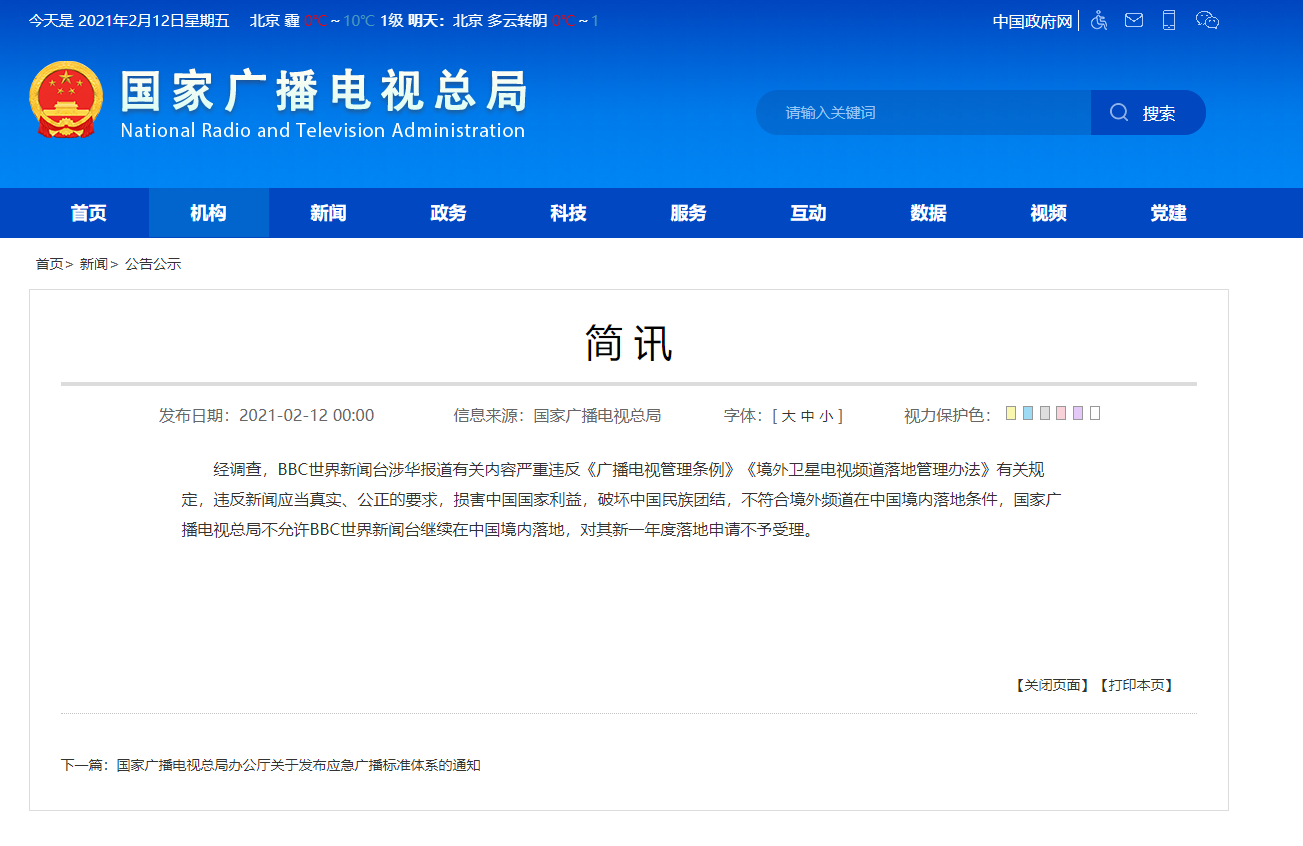Open the 中国政府网 link

pyautogui.click(x=1032, y=21)
